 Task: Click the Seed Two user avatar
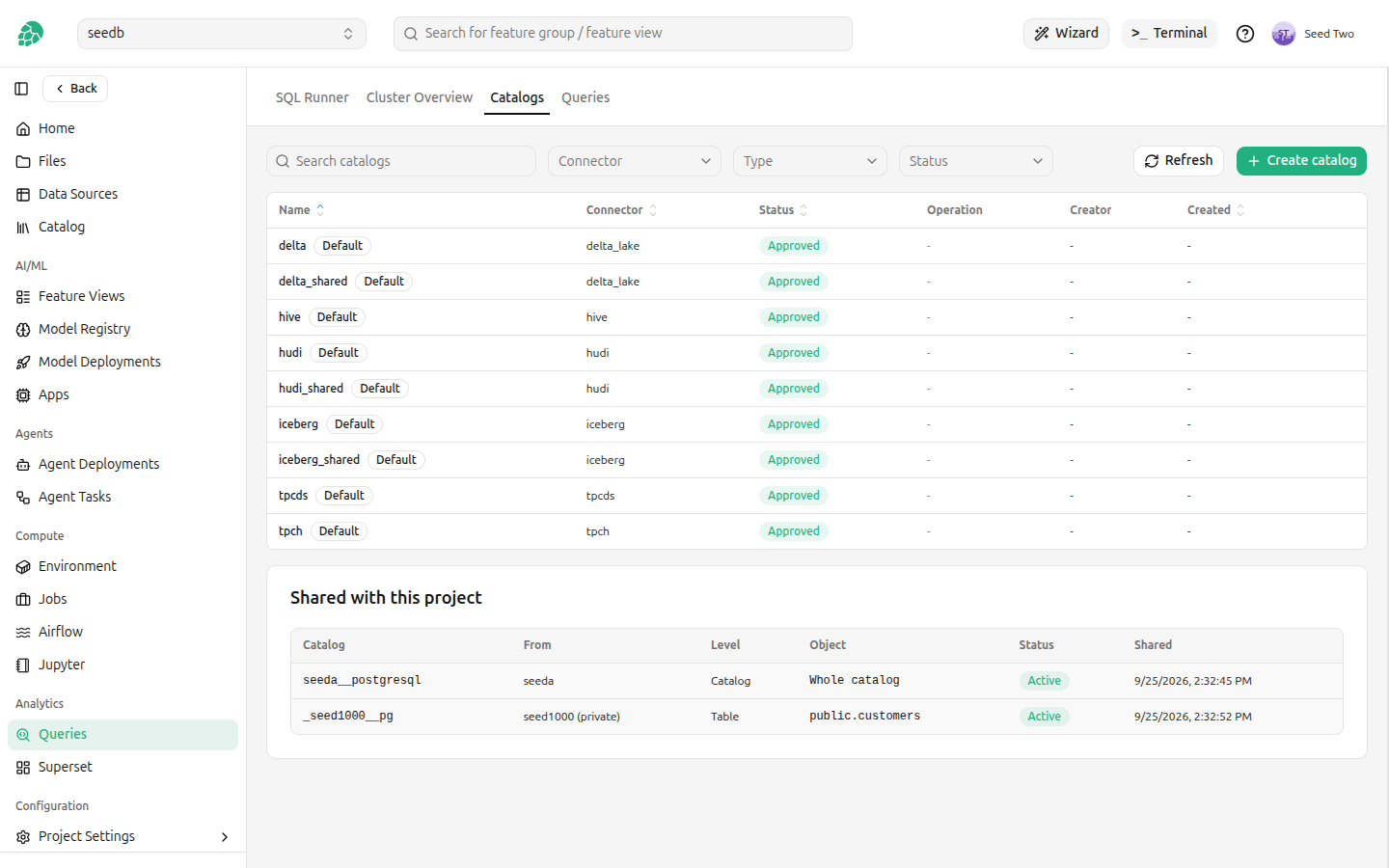pyautogui.click(x=1283, y=34)
